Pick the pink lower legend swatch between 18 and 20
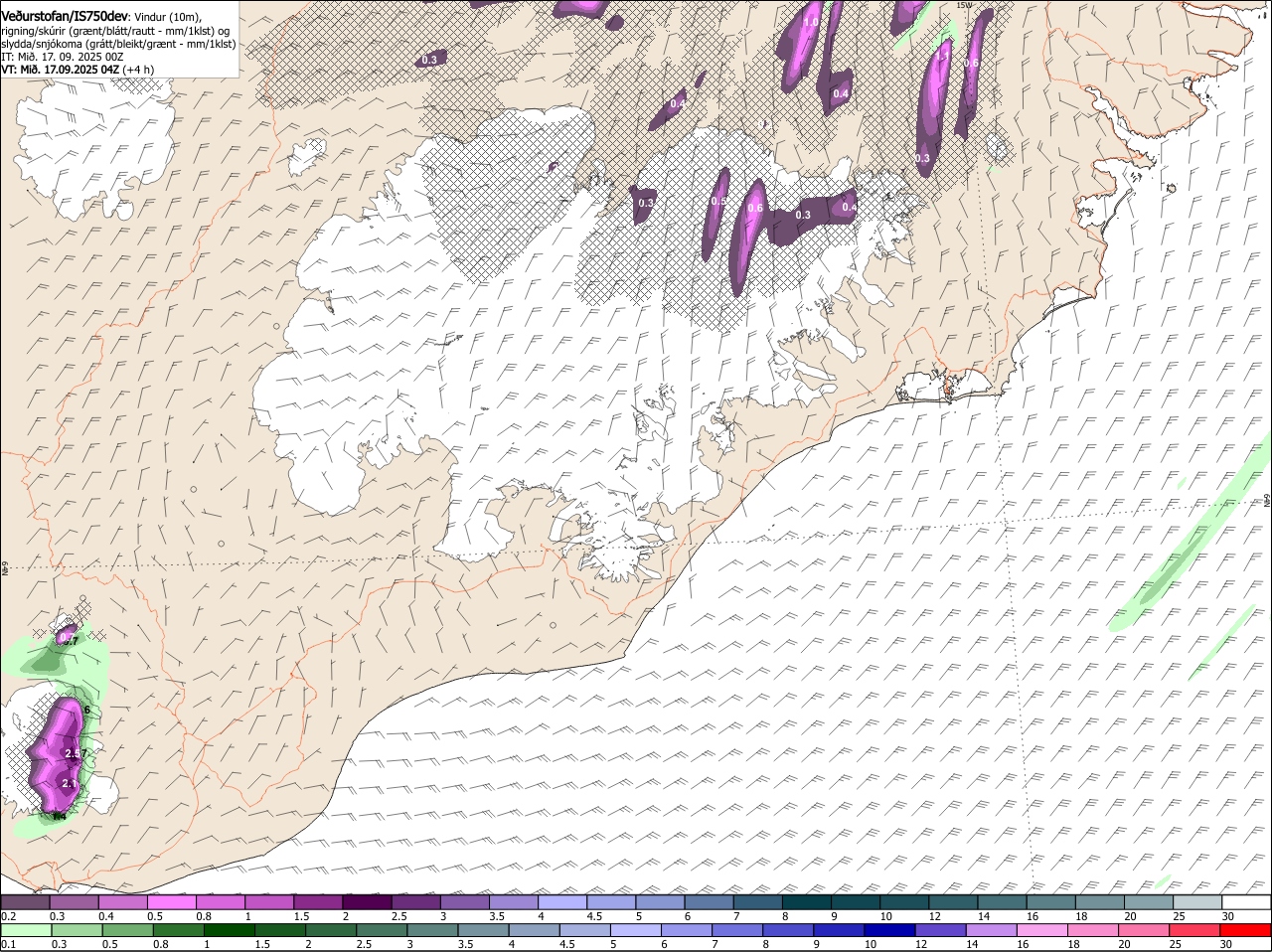 point(1093,930)
